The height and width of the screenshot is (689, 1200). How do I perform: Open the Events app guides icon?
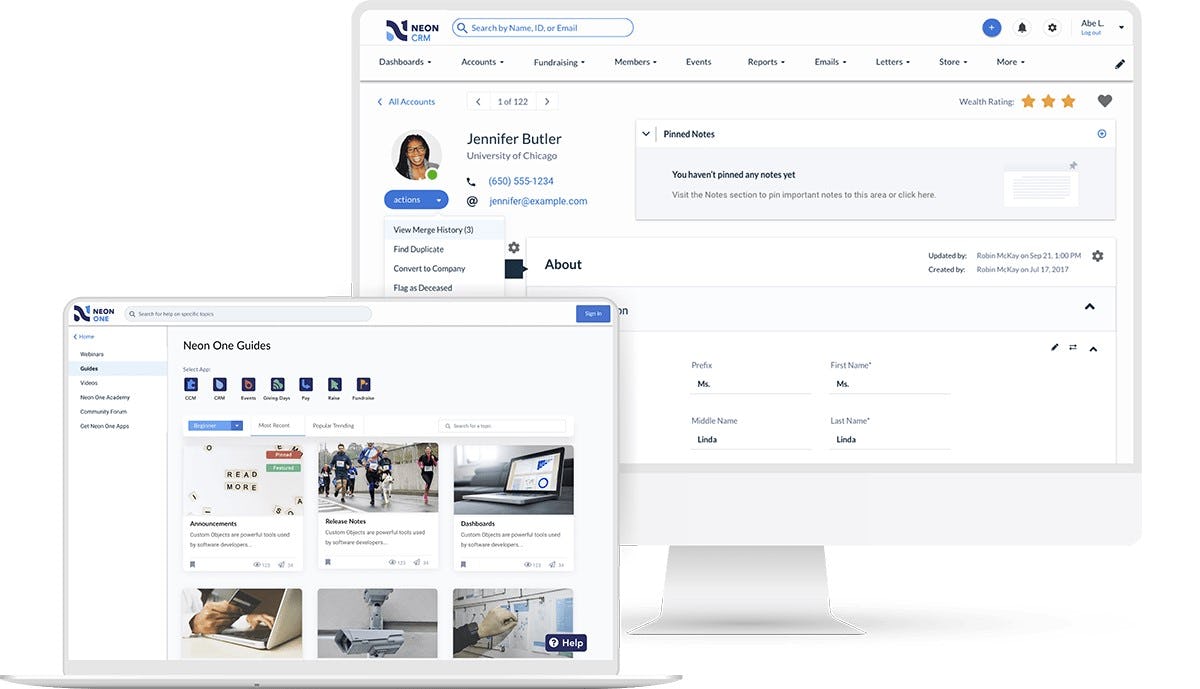click(248, 385)
